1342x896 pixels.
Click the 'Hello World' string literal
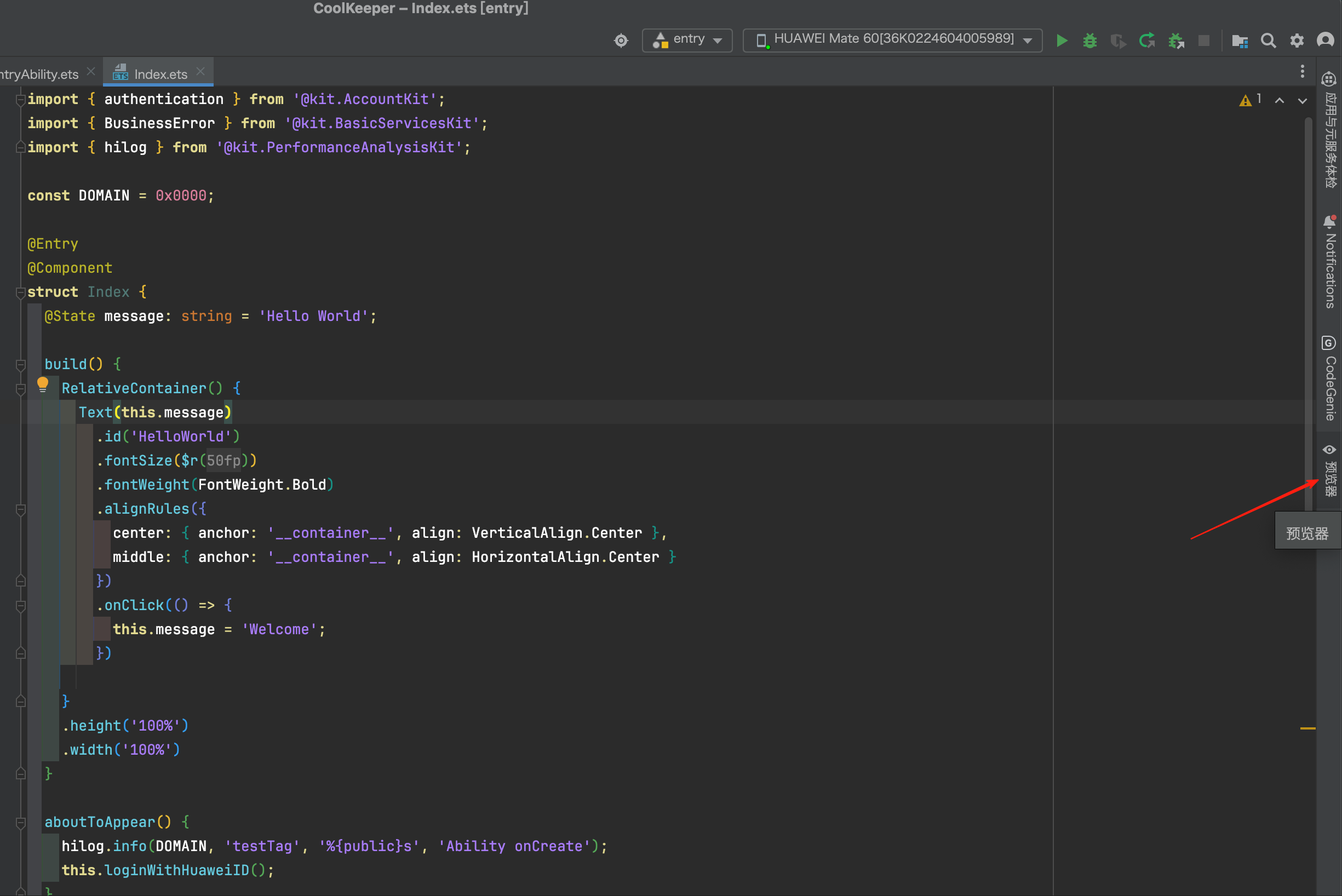(x=314, y=317)
